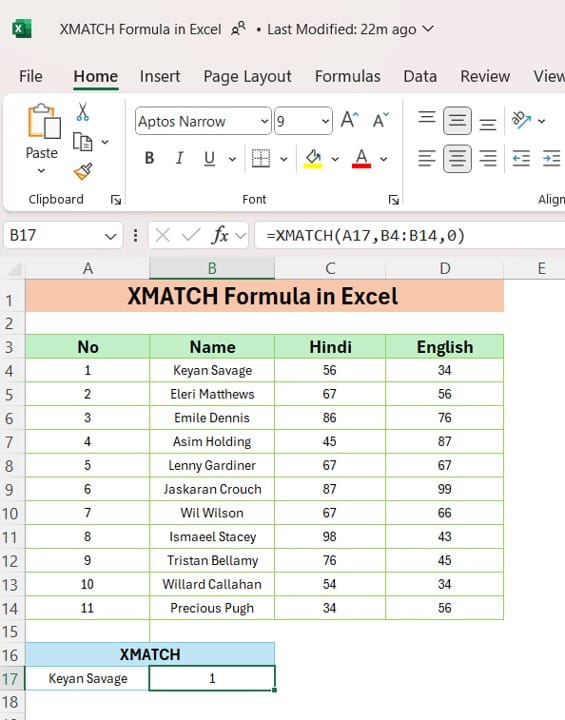Open underline style dropdown arrow

(x=232, y=159)
